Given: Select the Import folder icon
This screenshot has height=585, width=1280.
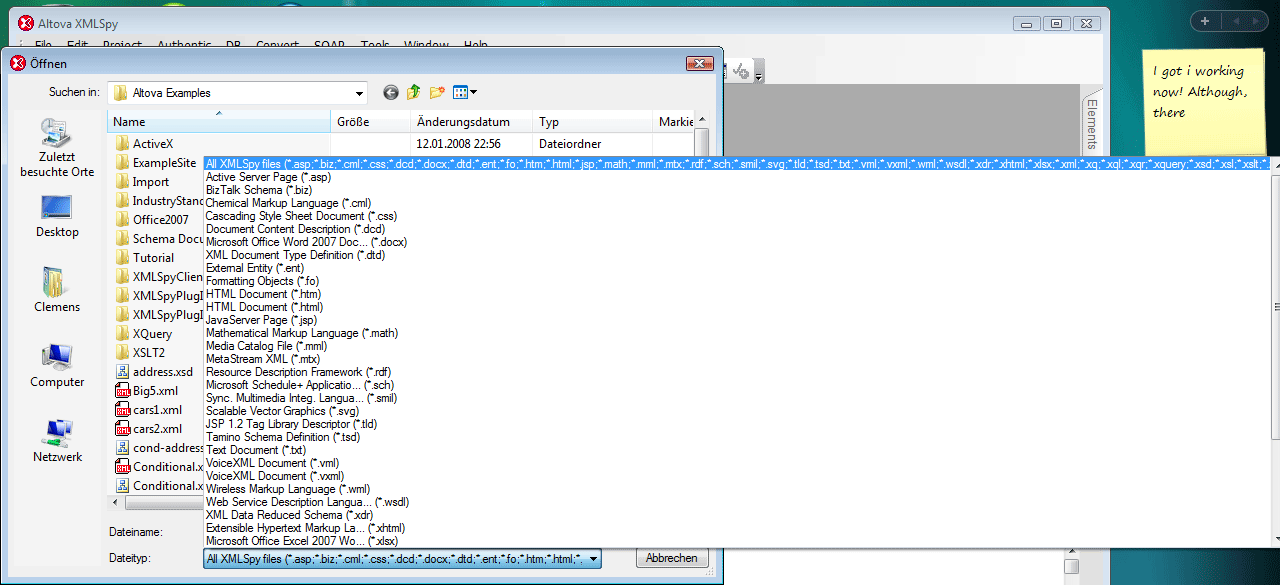Looking at the screenshot, I should pyautogui.click(x=122, y=182).
